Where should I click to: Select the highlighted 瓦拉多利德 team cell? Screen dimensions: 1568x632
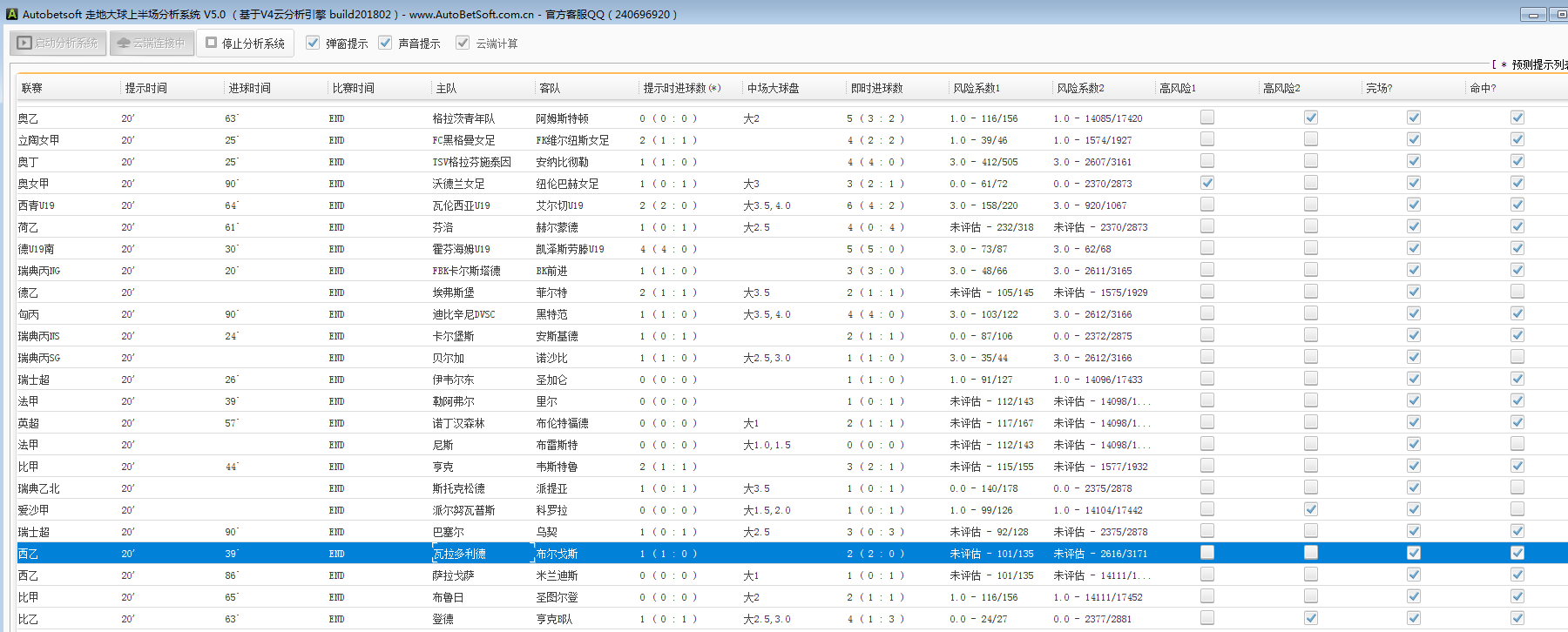click(460, 554)
